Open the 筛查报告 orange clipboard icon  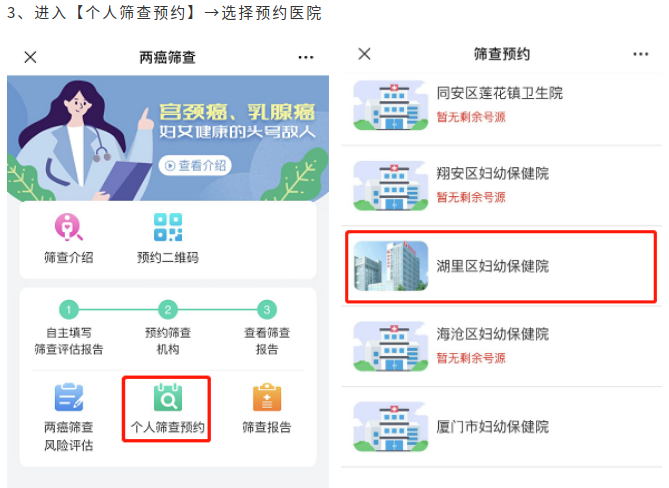coord(267,397)
